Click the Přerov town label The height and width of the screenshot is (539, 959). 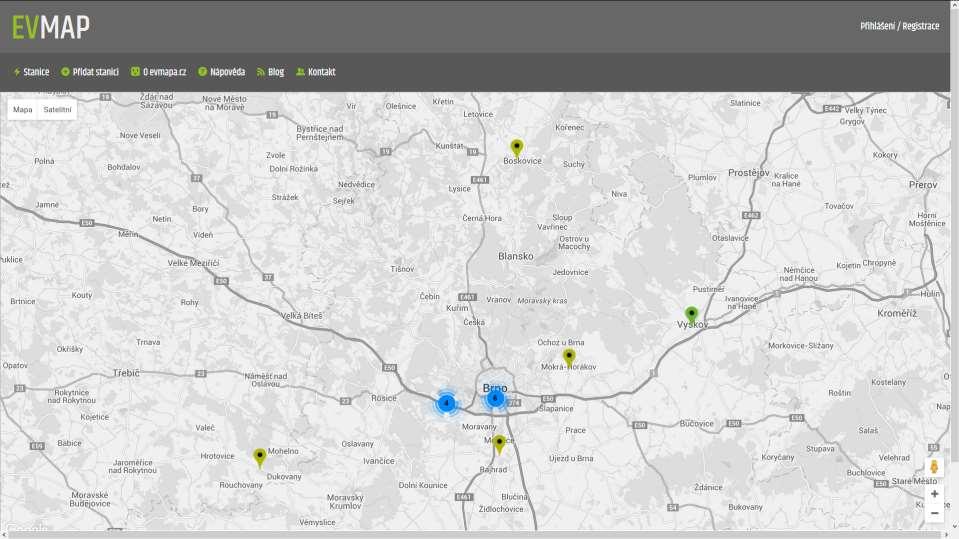tap(923, 185)
